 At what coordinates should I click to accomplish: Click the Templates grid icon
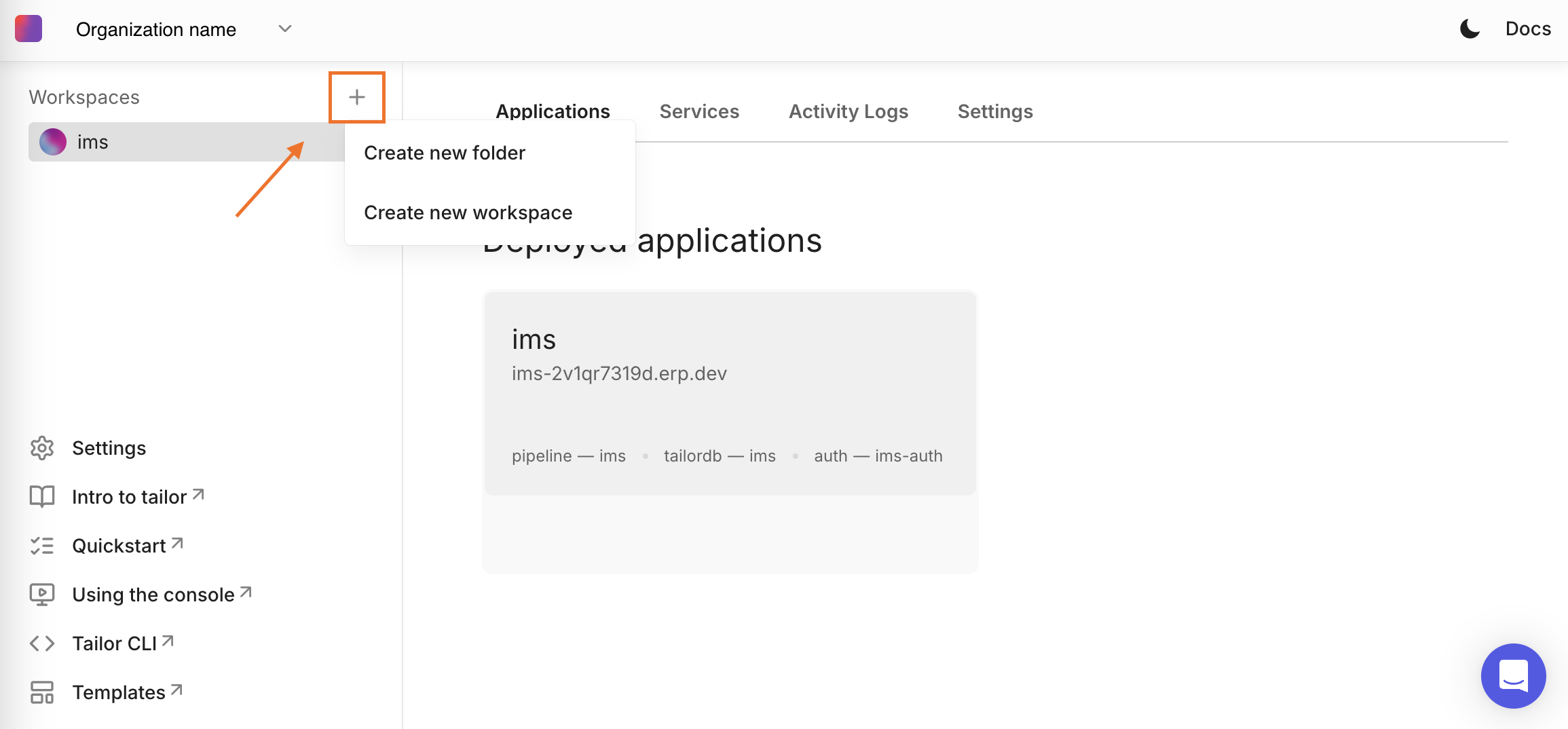pyautogui.click(x=42, y=692)
